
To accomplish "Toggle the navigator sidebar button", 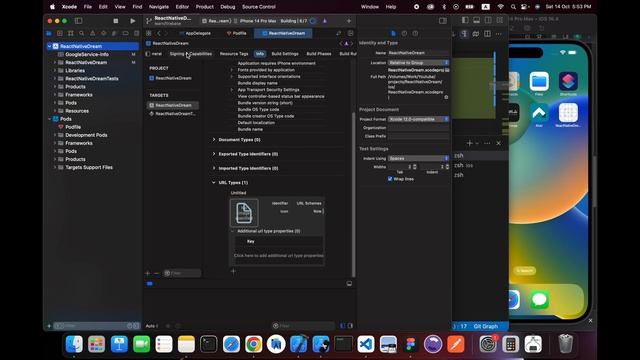I will 78,21.
